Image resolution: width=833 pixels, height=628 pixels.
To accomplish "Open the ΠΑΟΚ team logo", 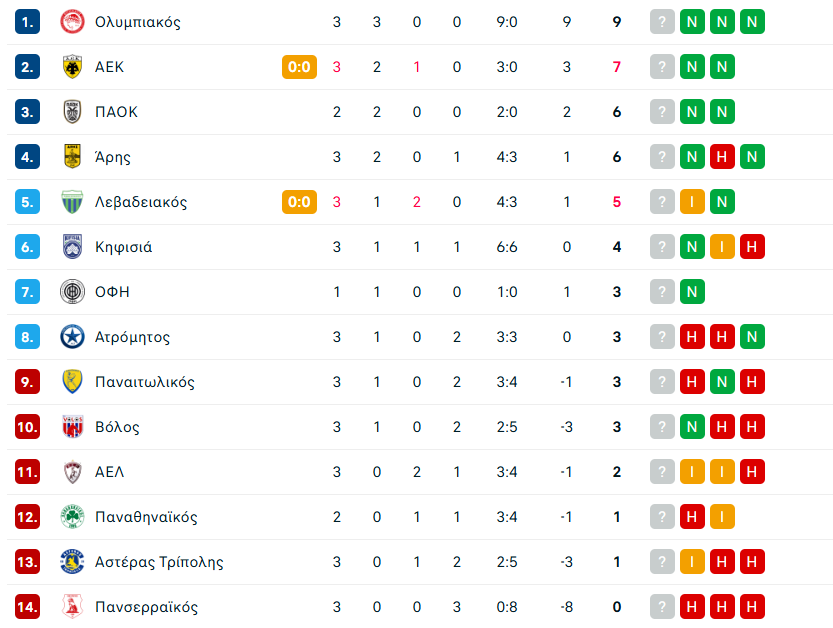I will pos(72,112).
